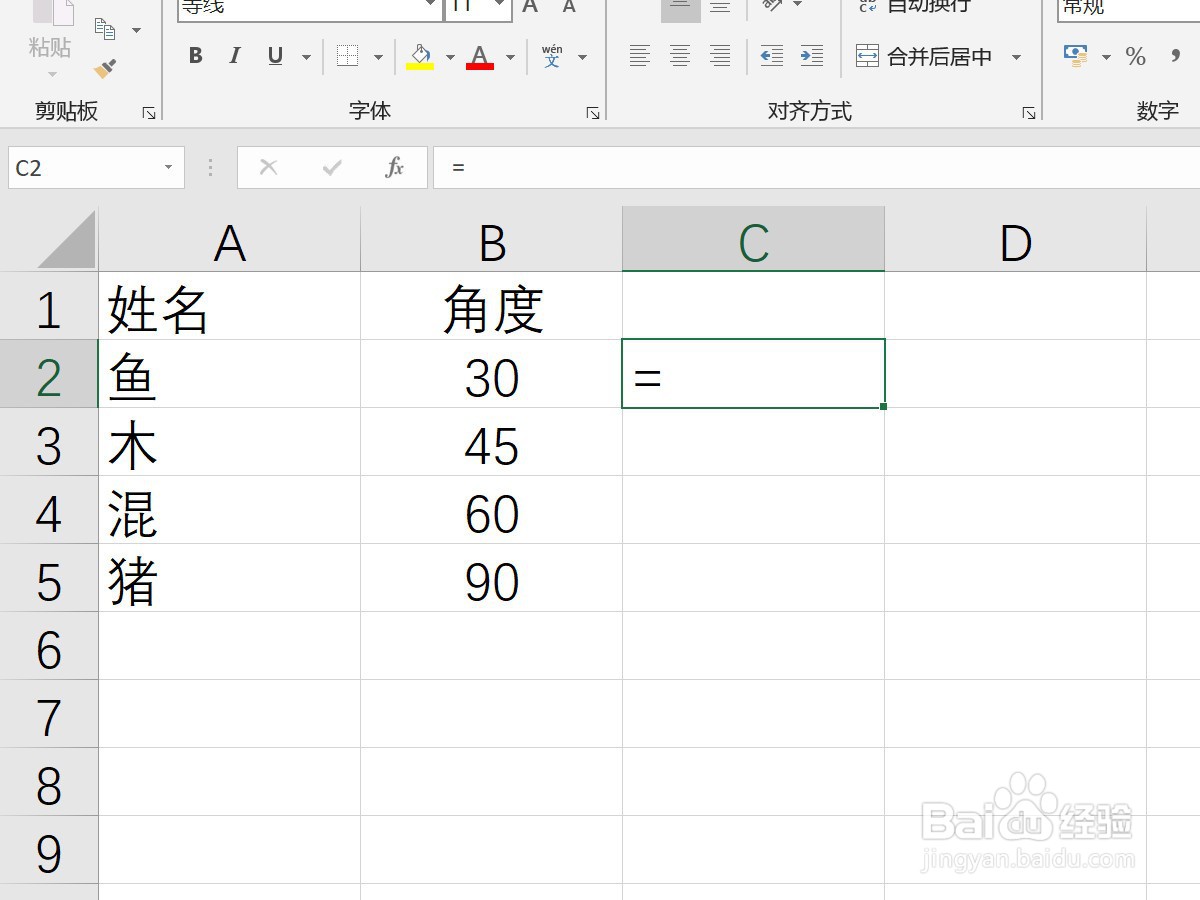The width and height of the screenshot is (1200, 900).
Task: Apply percent number style
Action: [1136, 57]
